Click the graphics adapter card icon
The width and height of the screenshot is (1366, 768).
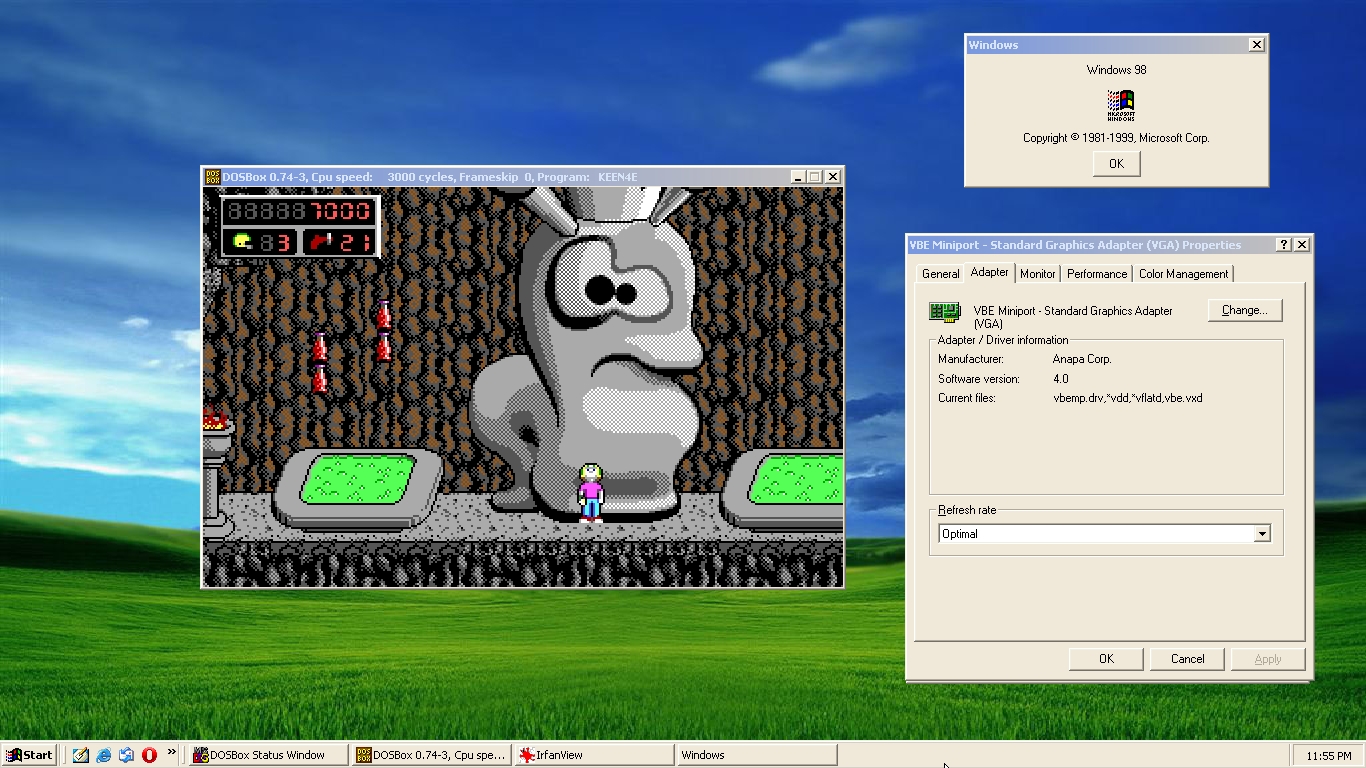[945, 312]
